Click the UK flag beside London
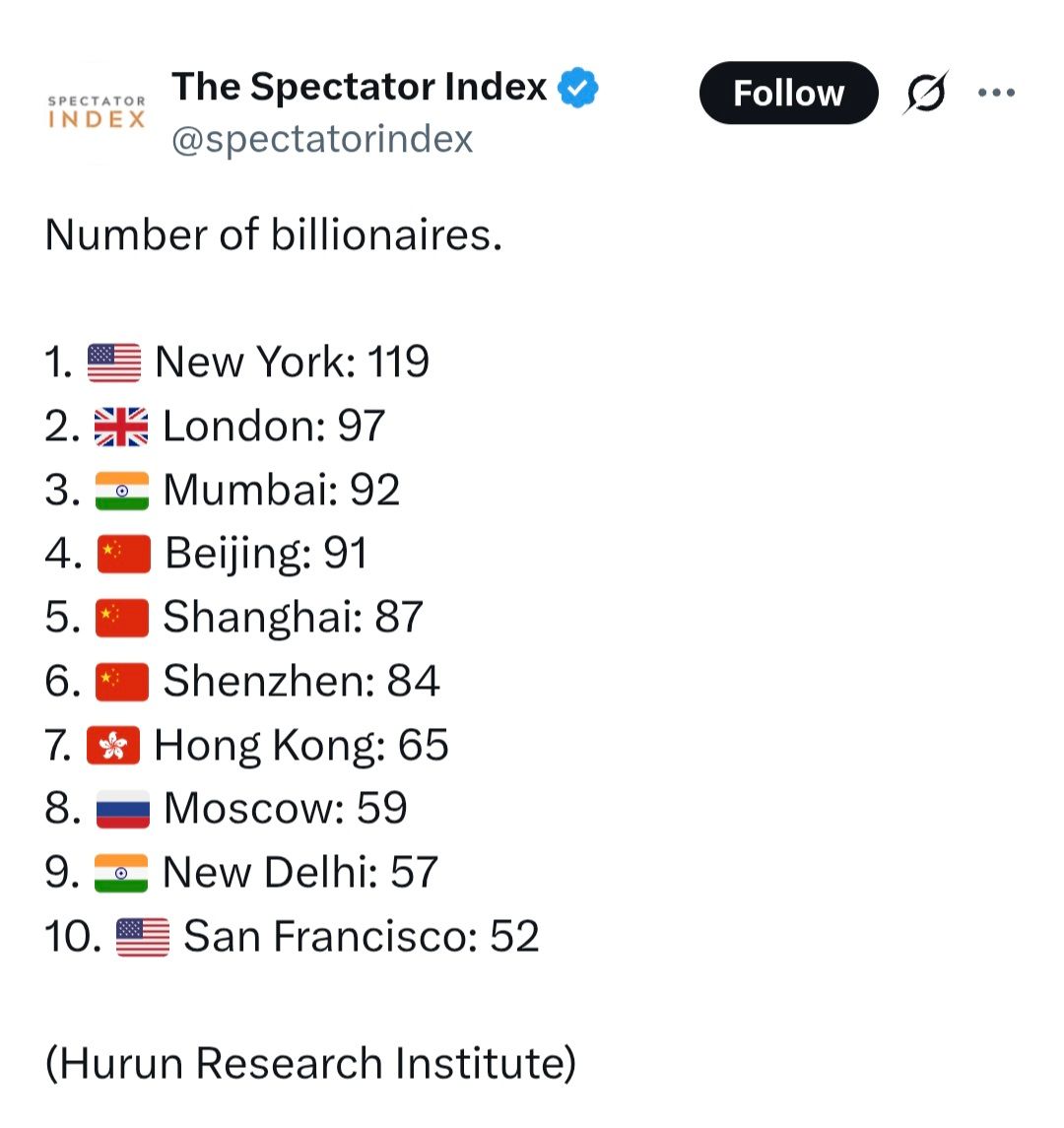Screen dimensions: 1064x1128 121,427
